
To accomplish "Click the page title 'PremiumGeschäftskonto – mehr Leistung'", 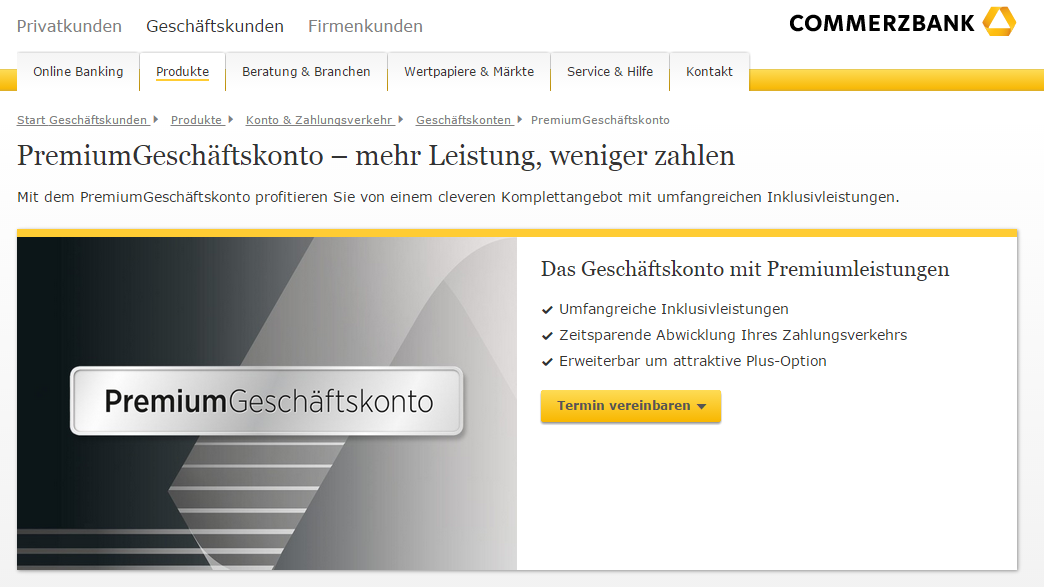I will coord(376,156).
